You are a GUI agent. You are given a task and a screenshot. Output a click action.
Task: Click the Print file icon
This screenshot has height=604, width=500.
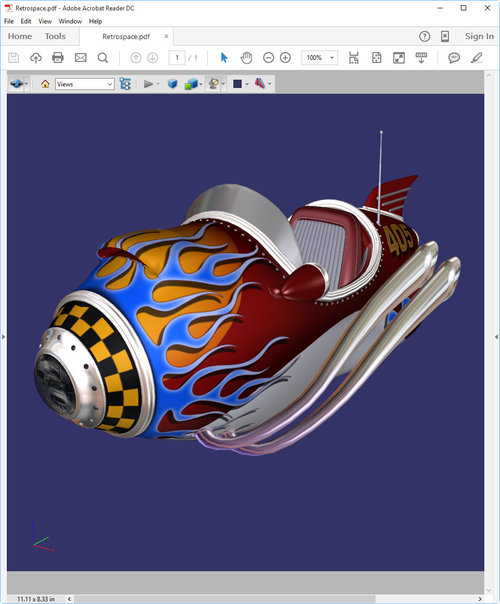point(58,58)
